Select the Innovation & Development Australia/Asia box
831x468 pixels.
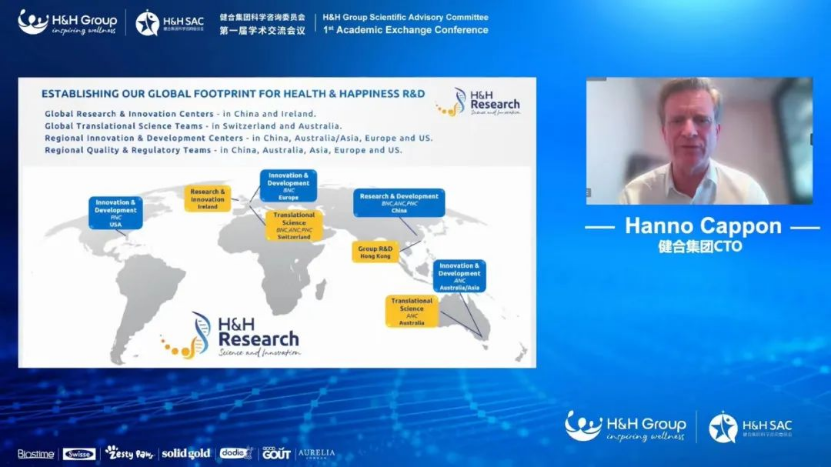coord(459,276)
